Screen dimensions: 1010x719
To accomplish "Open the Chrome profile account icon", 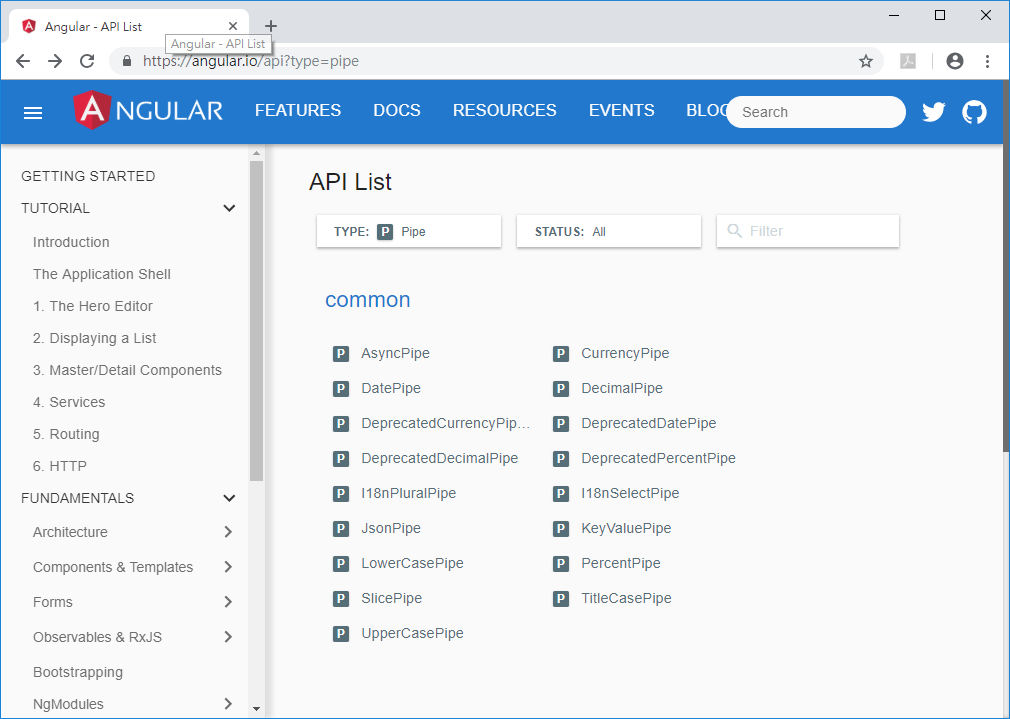I will pyautogui.click(x=955, y=61).
